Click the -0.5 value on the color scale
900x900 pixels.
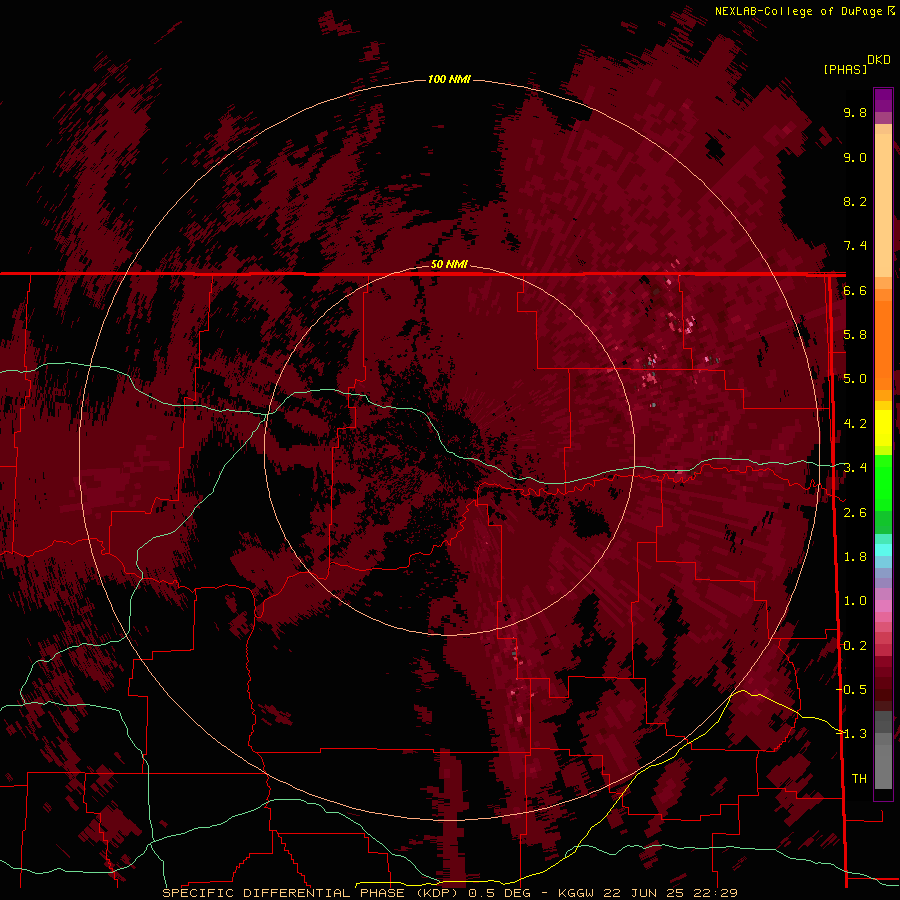coord(851,689)
